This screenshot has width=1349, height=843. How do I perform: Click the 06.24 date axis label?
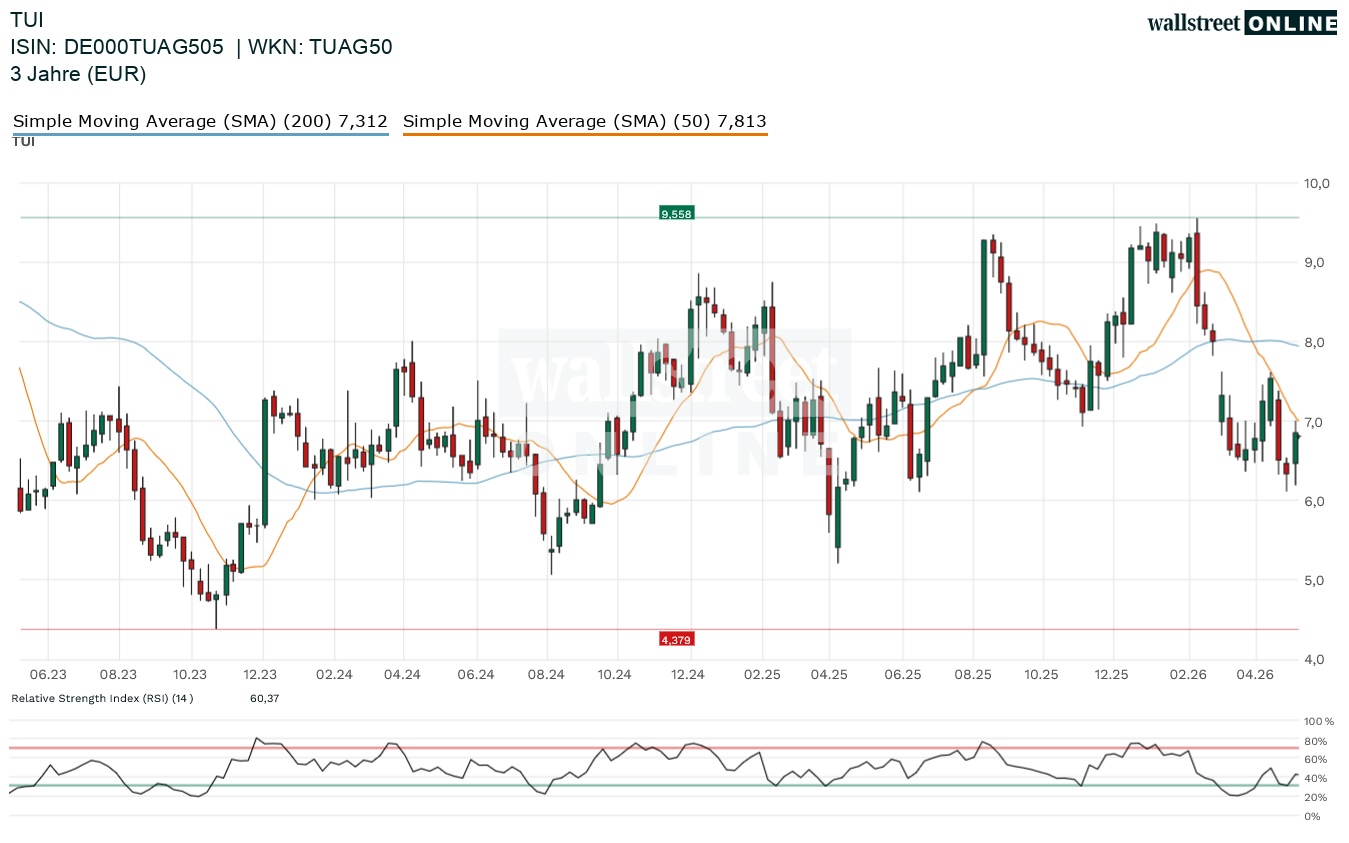(476, 675)
